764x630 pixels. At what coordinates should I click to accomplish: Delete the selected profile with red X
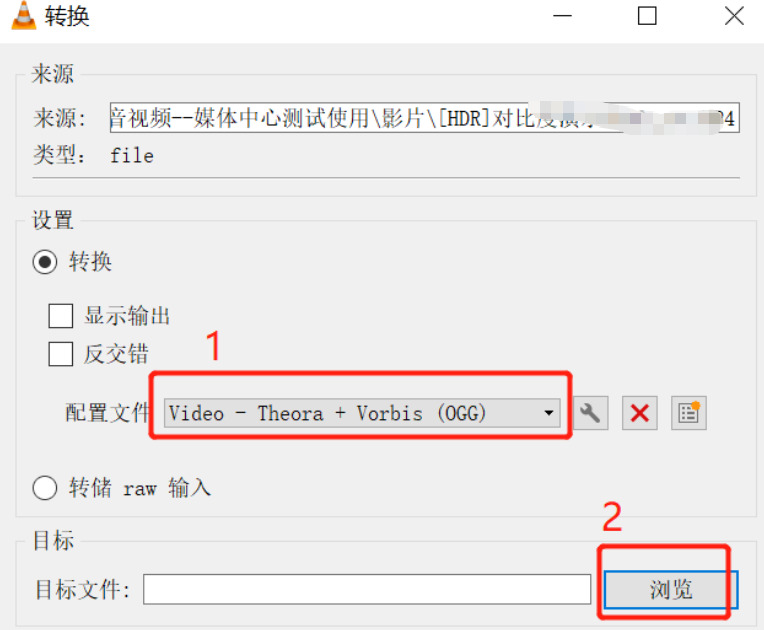point(639,413)
